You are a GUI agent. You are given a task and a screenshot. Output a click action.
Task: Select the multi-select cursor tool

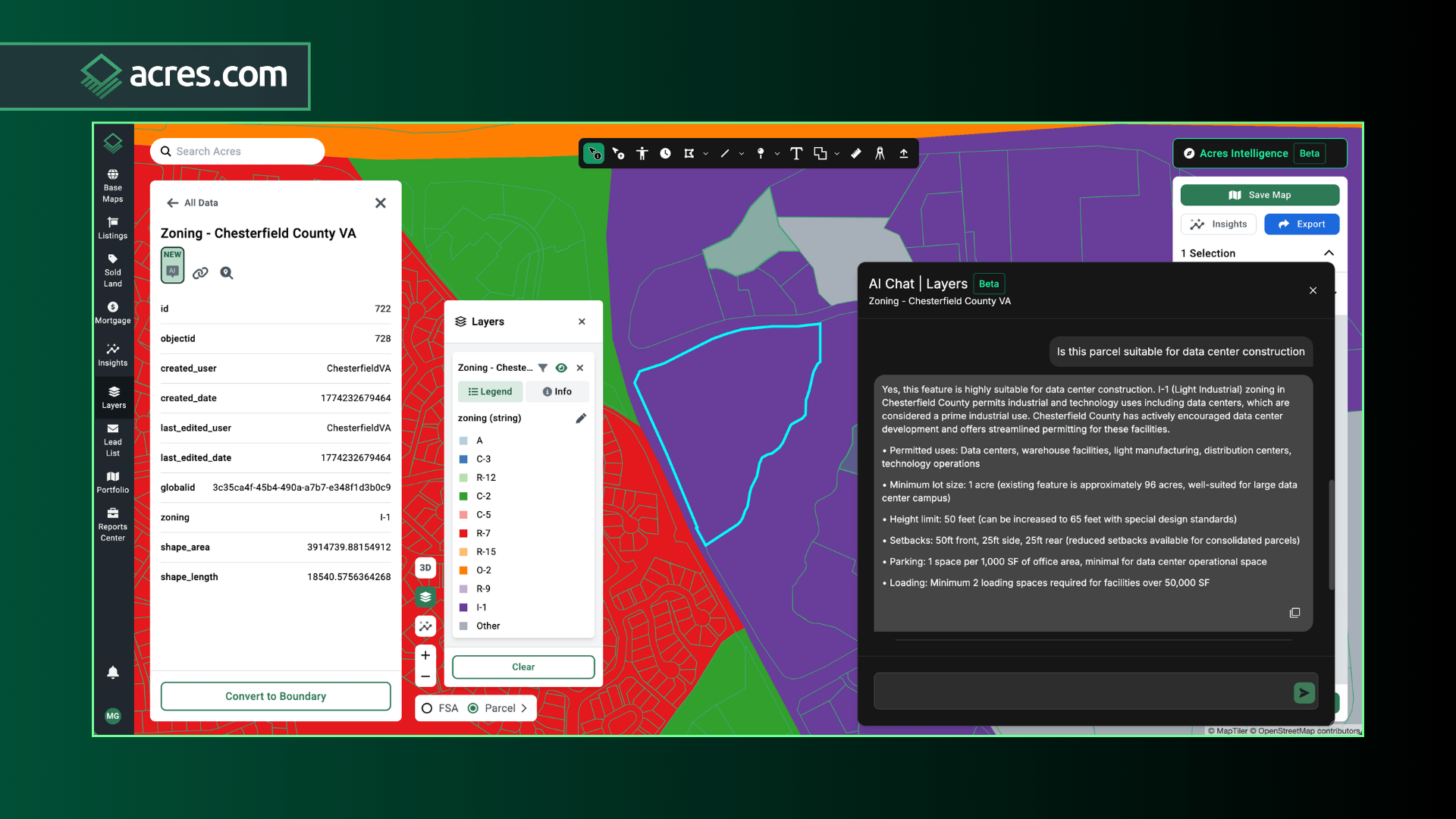pos(618,153)
